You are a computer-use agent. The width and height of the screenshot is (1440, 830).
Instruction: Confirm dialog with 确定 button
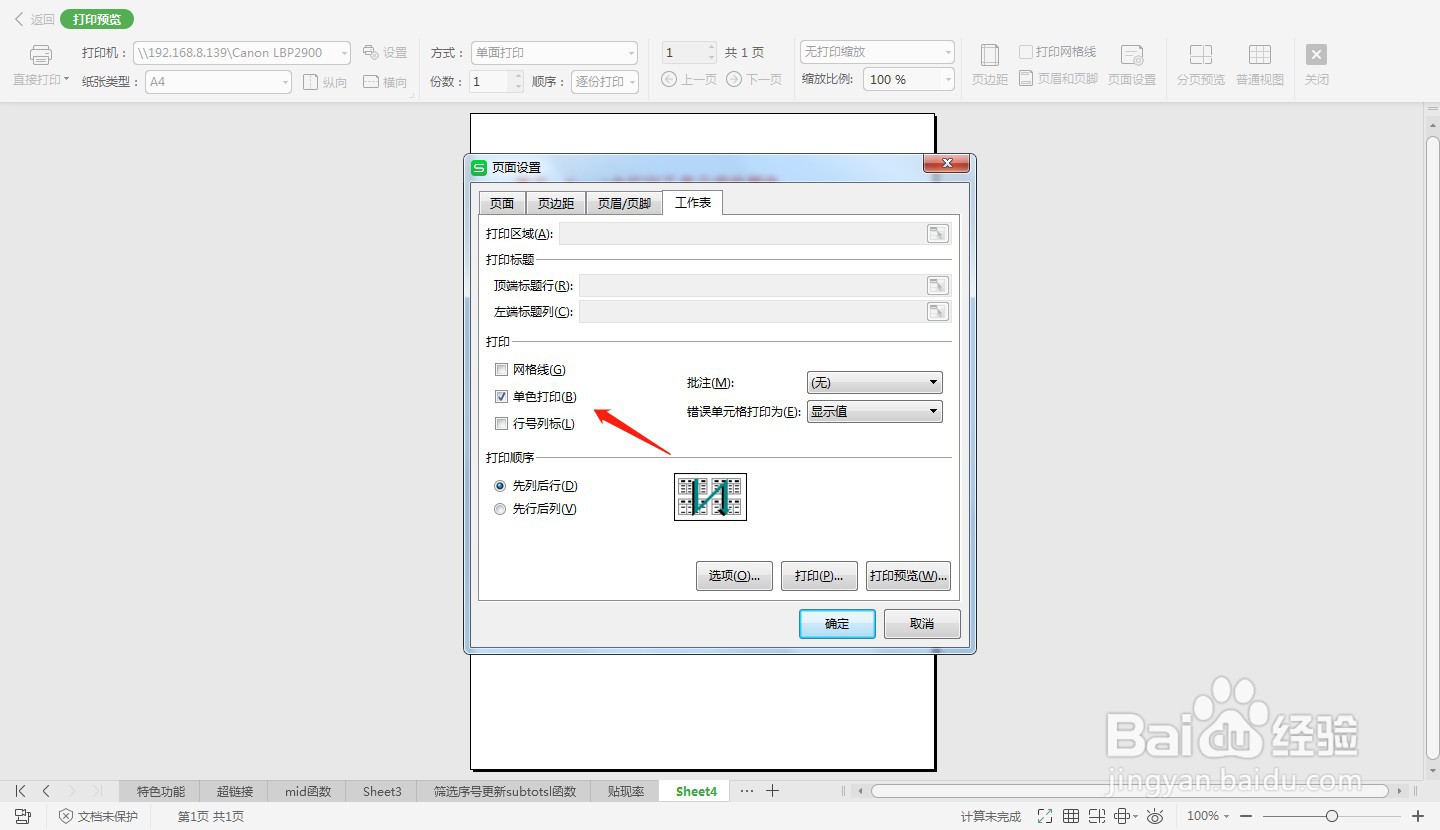[837, 624]
